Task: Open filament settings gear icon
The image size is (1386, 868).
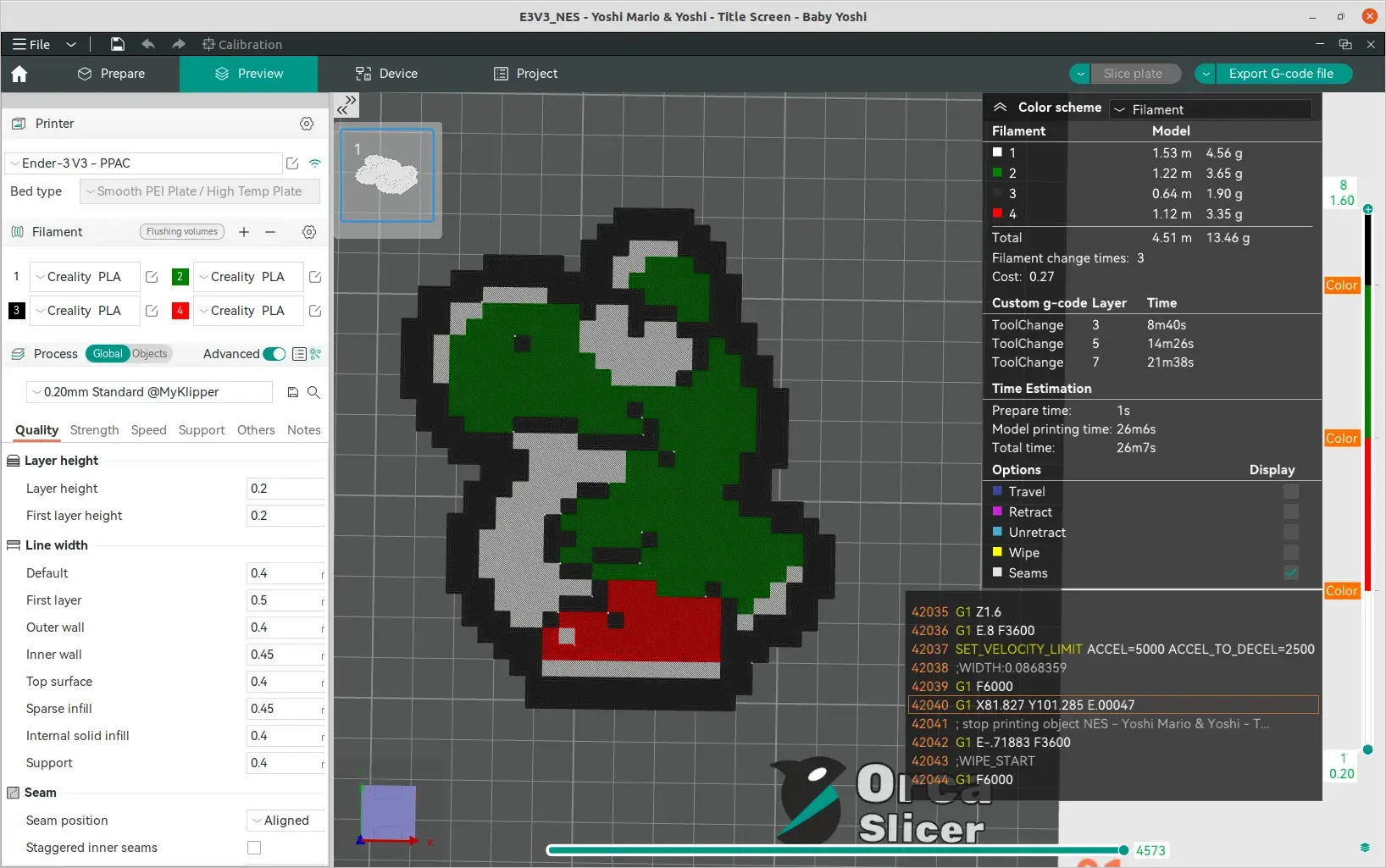Action: pos(309,232)
